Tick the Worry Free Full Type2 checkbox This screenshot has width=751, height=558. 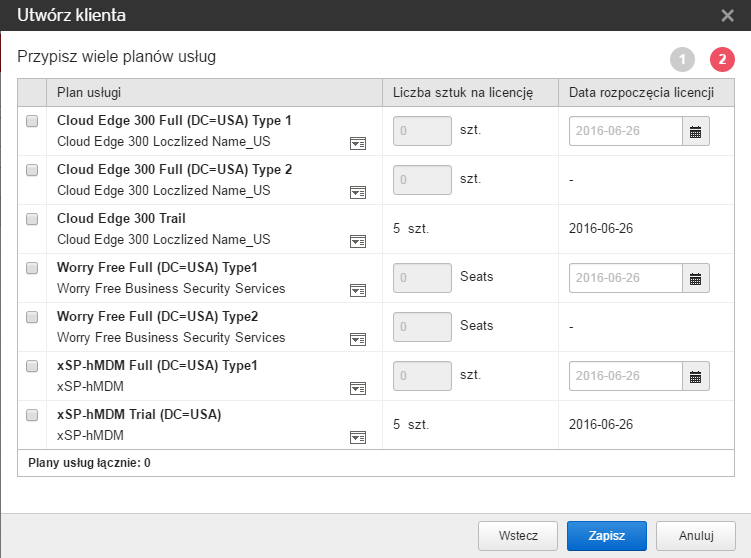pos(32,317)
